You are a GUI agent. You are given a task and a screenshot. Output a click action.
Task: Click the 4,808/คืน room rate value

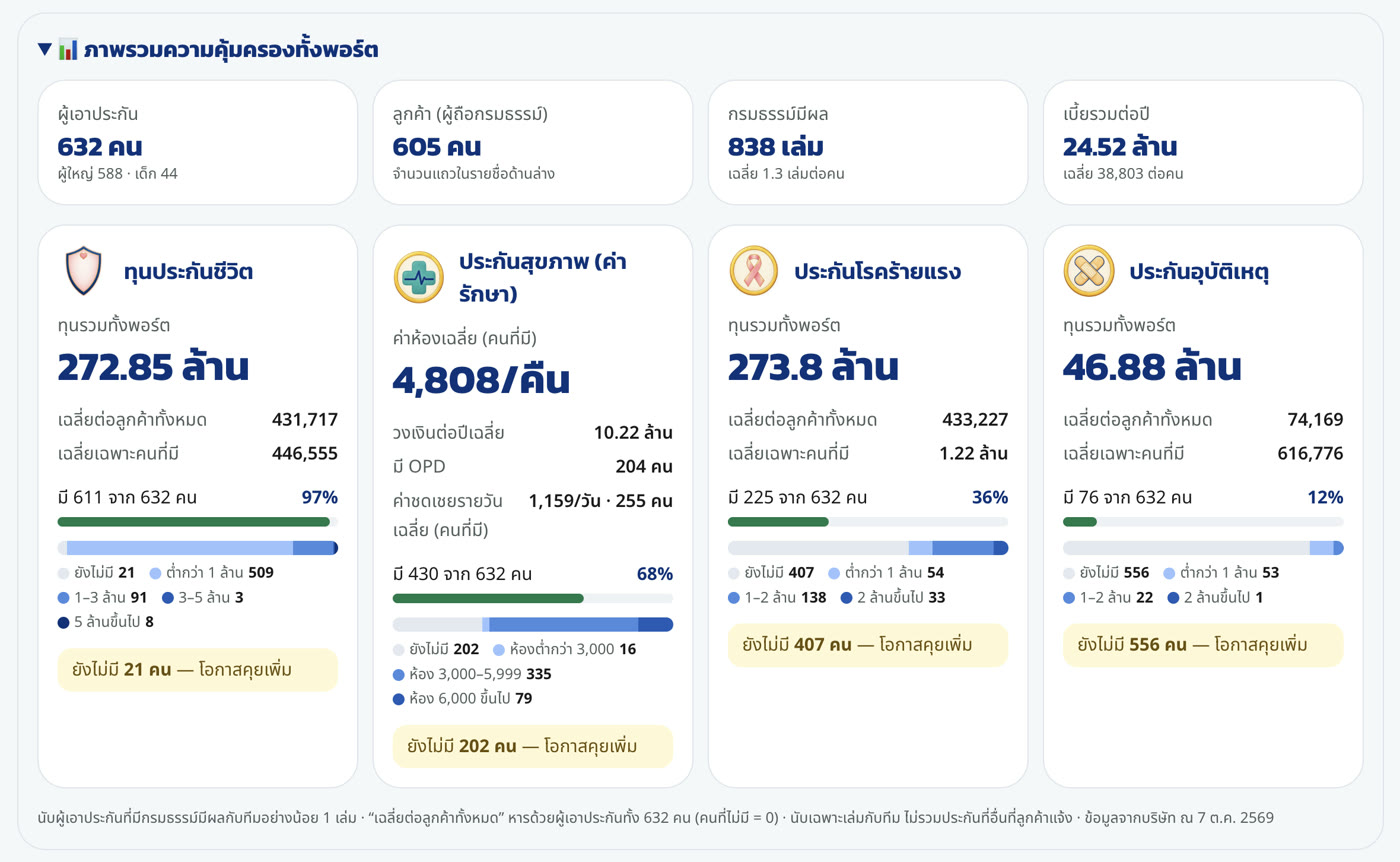481,380
